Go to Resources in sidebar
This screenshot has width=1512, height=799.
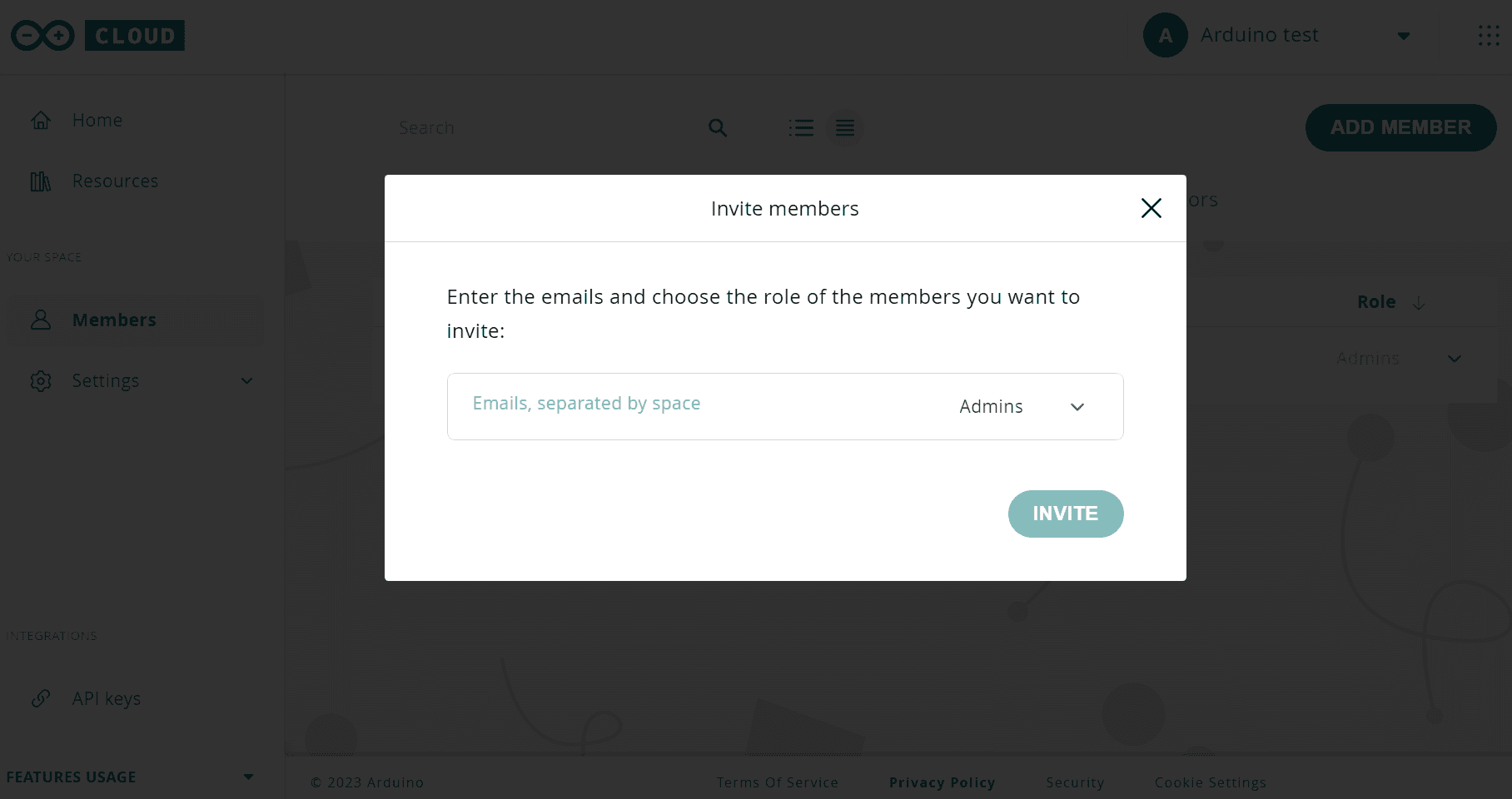115,181
